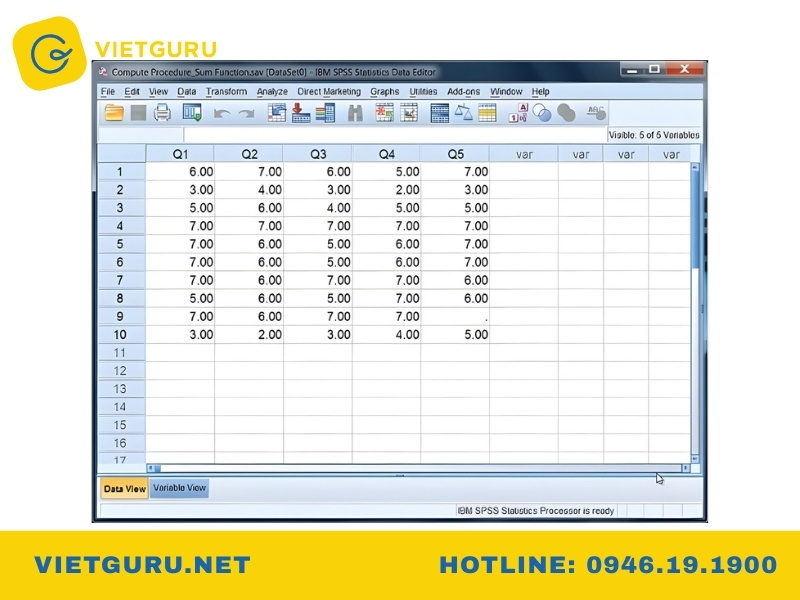
Task: Select empty row header 11
Action: point(121,353)
